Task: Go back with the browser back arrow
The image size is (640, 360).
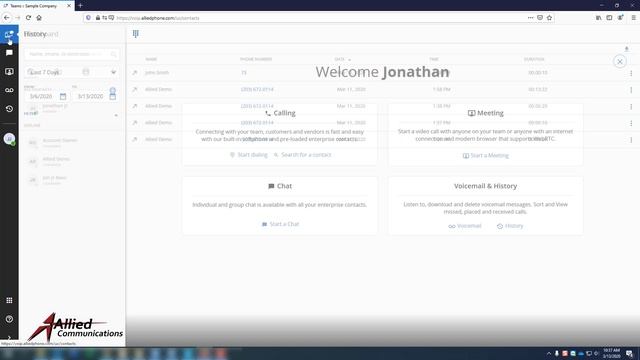Action: tap(7, 18)
